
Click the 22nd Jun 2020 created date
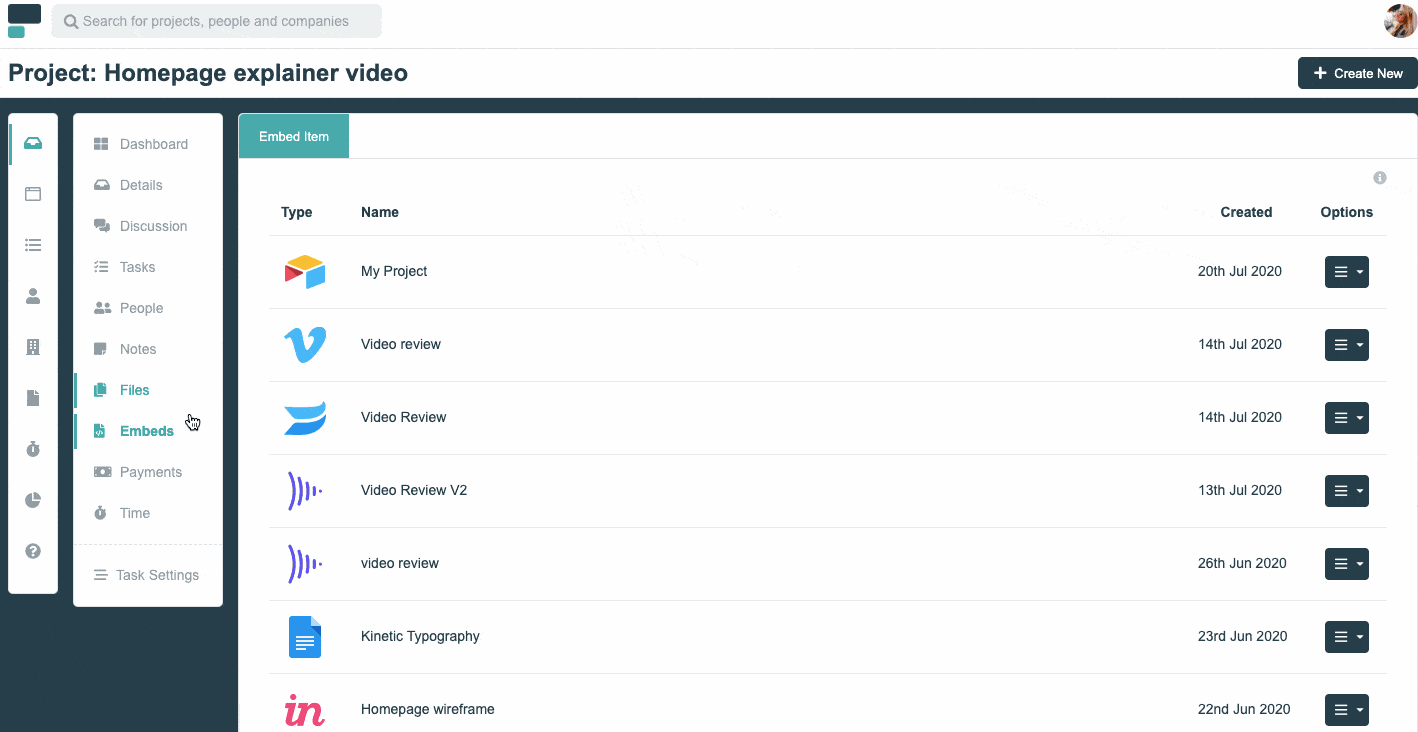[x=1244, y=709]
